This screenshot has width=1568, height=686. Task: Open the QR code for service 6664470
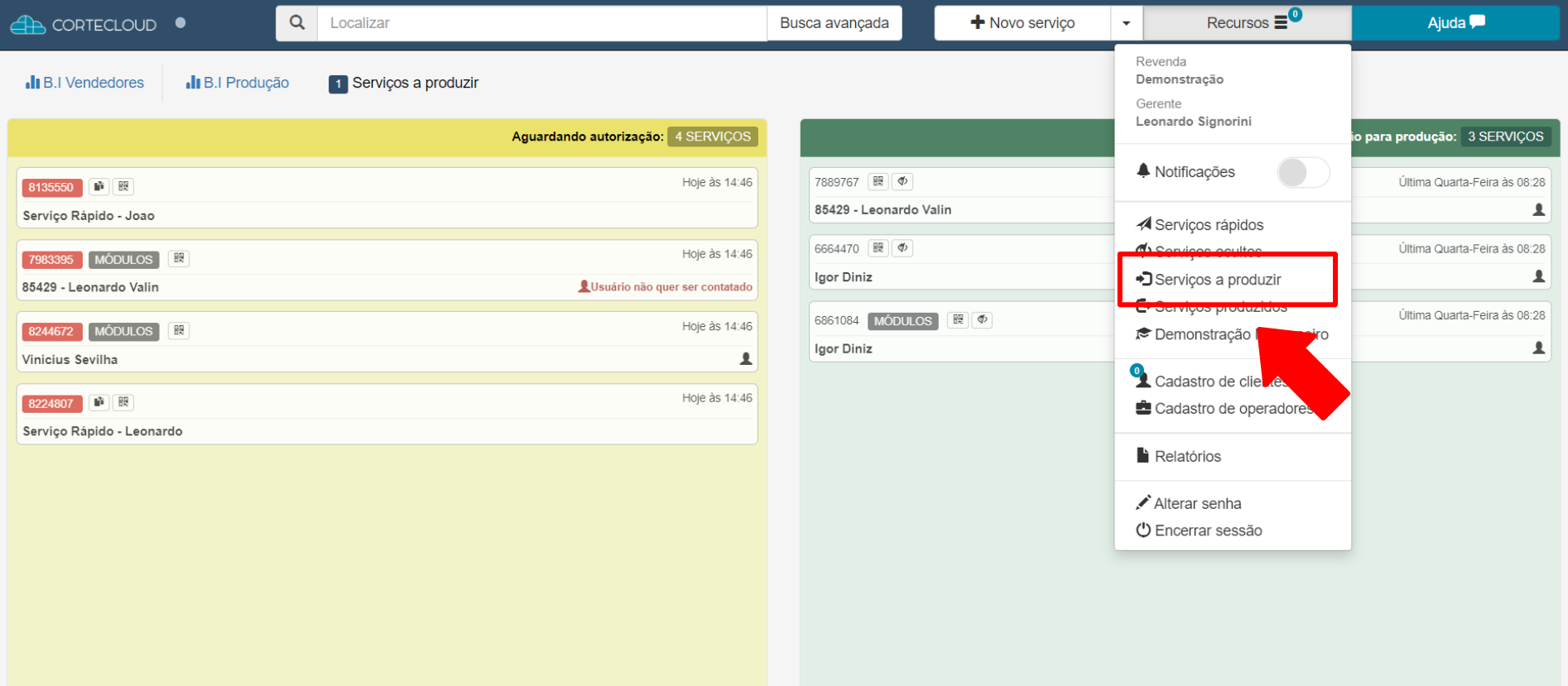pyautogui.click(x=878, y=247)
